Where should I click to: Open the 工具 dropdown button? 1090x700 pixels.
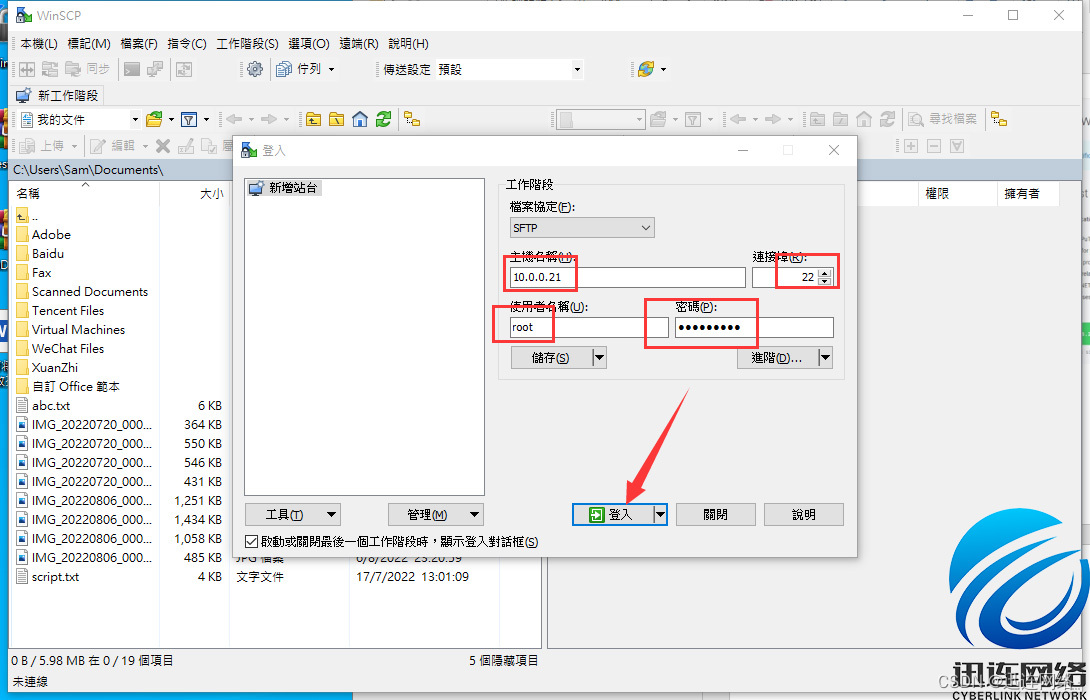(x=293, y=515)
